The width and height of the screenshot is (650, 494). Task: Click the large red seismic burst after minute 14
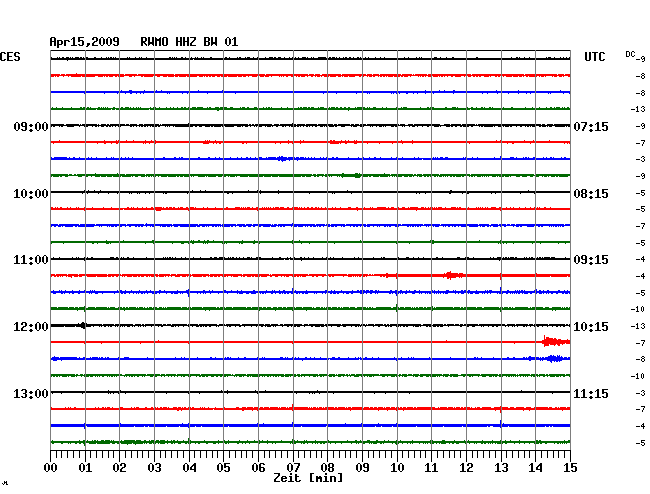556,341
